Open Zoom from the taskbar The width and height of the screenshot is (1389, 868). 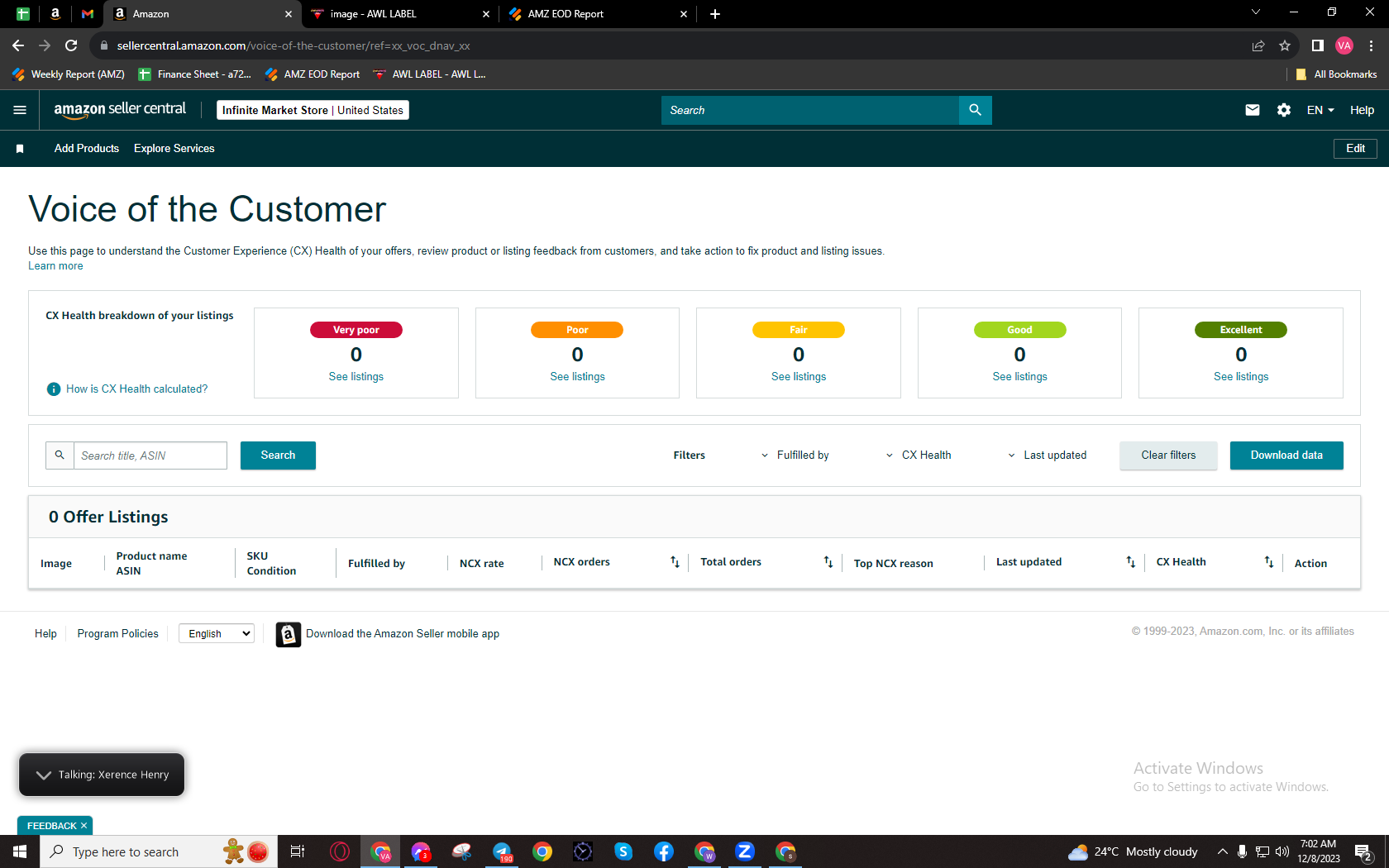(745, 851)
